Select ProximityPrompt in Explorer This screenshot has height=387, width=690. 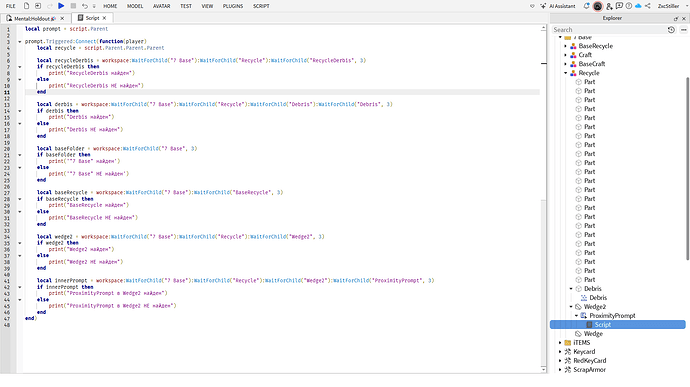pyautogui.click(x=612, y=316)
